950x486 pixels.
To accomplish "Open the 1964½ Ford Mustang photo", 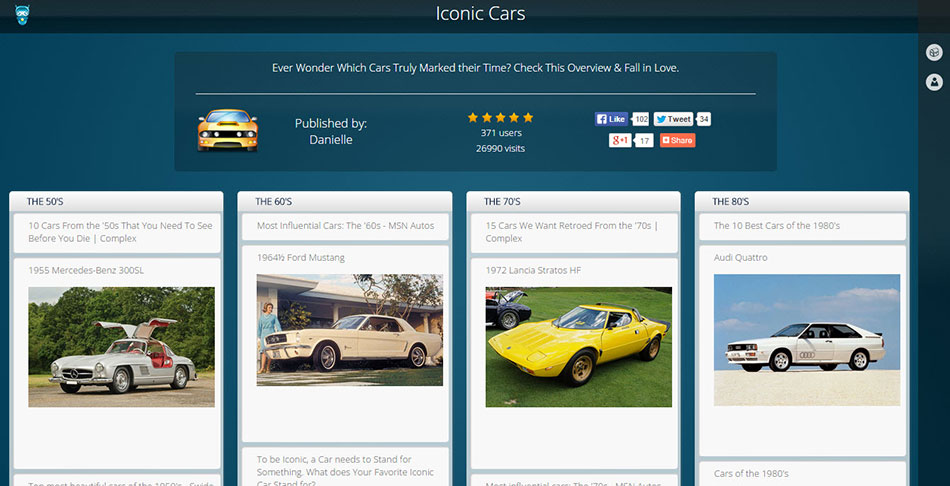I will (350, 330).
